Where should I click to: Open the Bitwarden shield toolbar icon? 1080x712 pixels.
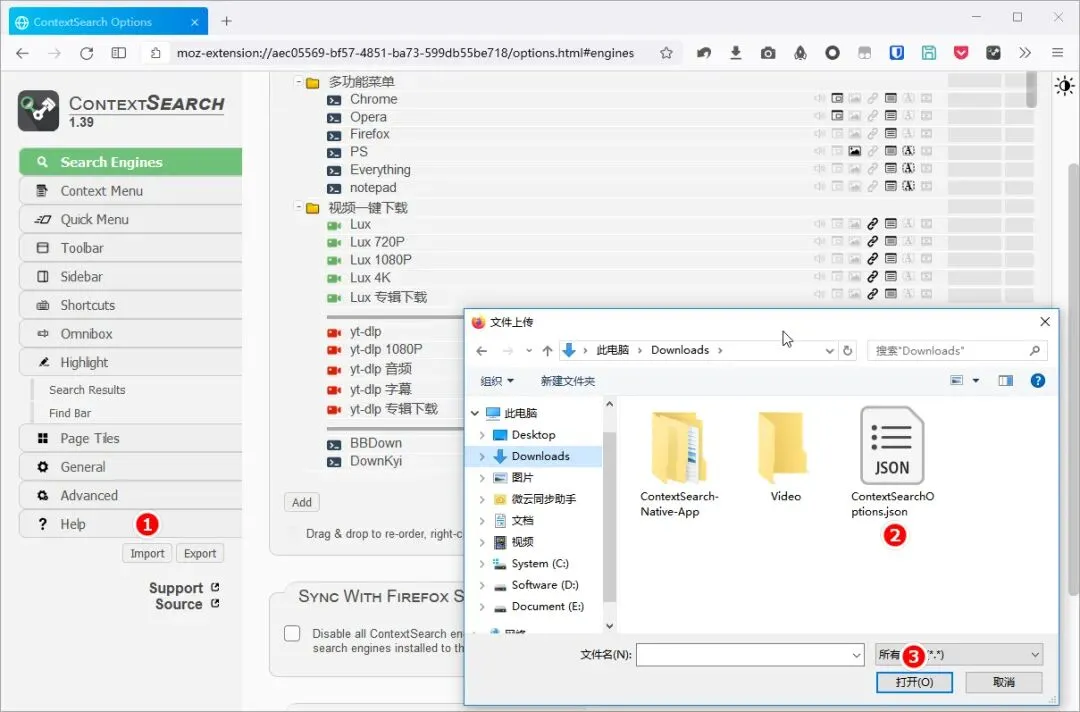[896, 53]
